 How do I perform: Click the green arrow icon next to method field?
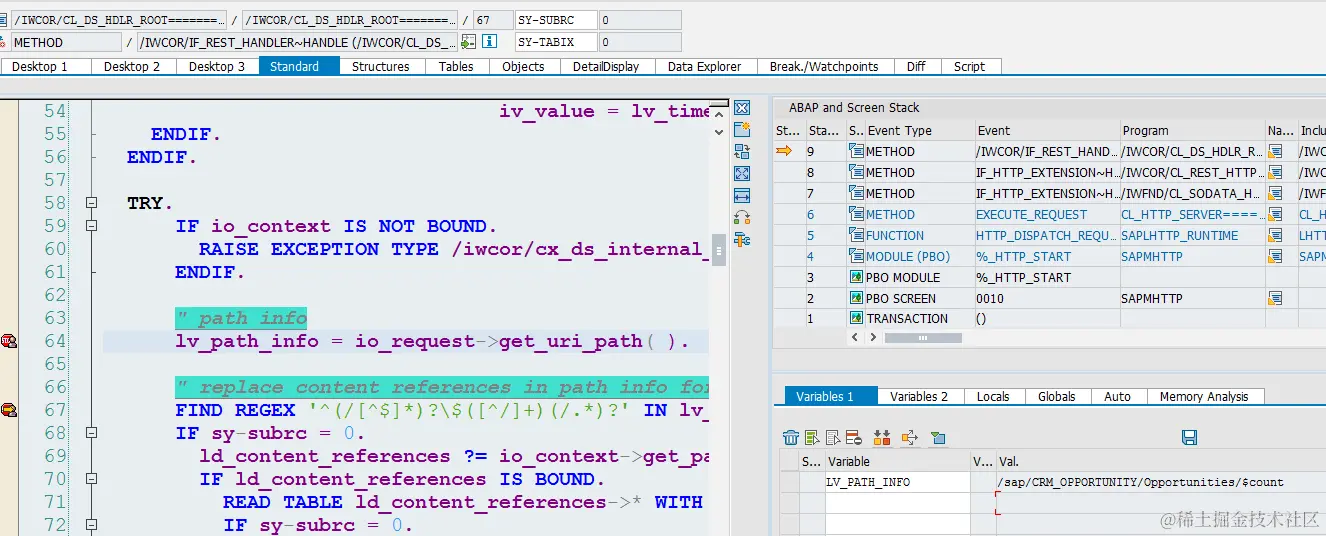coord(470,42)
